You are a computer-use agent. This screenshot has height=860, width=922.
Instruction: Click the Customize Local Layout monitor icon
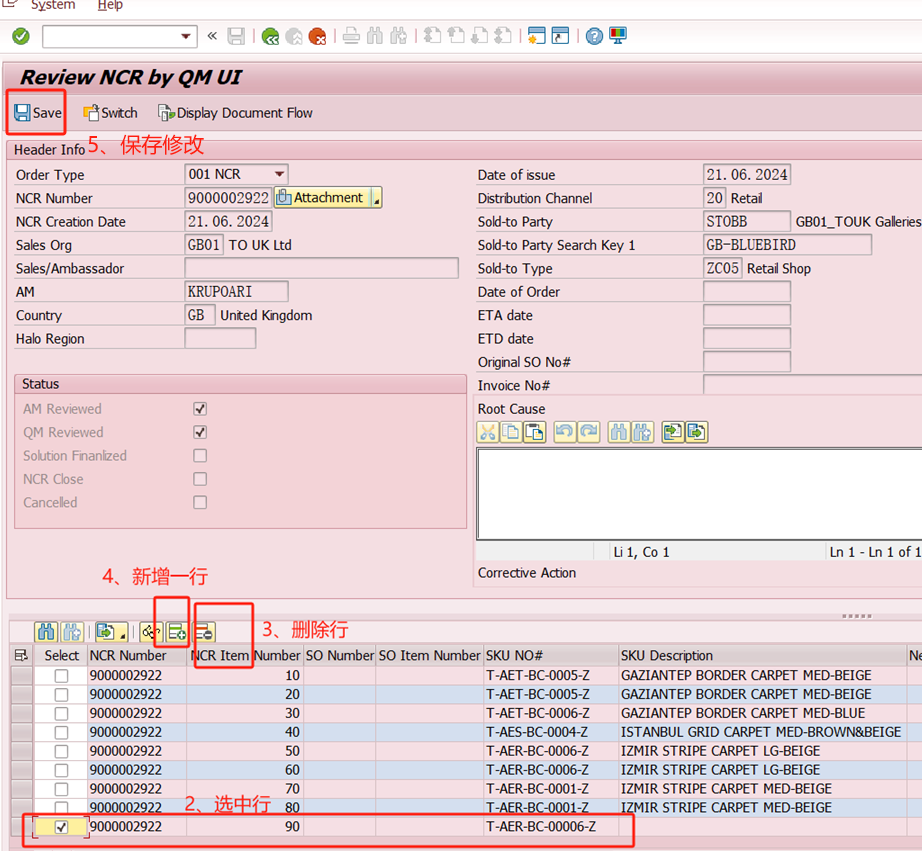pos(618,37)
